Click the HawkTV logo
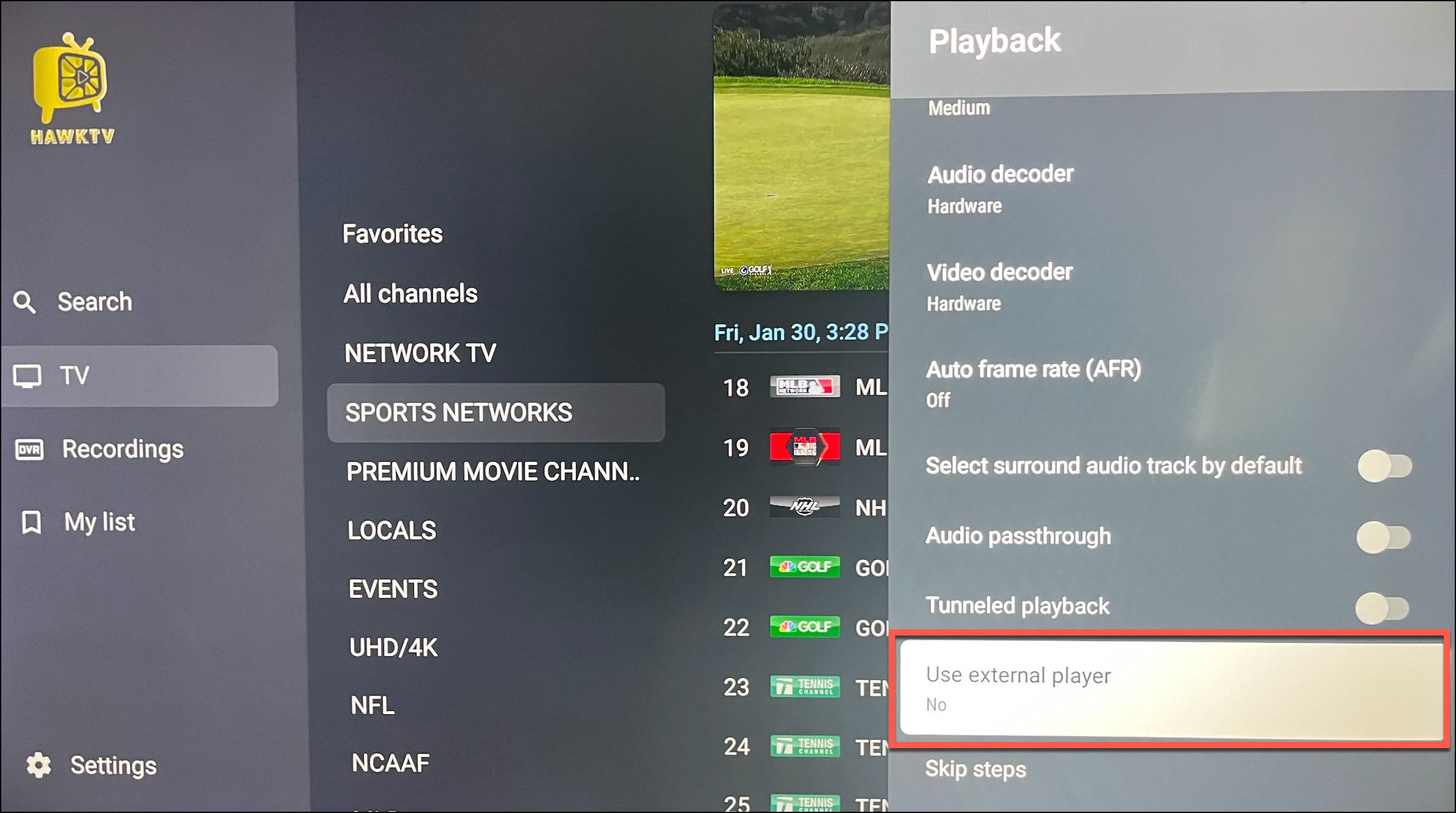Screen dimensions: 1456x813 pos(72,89)
